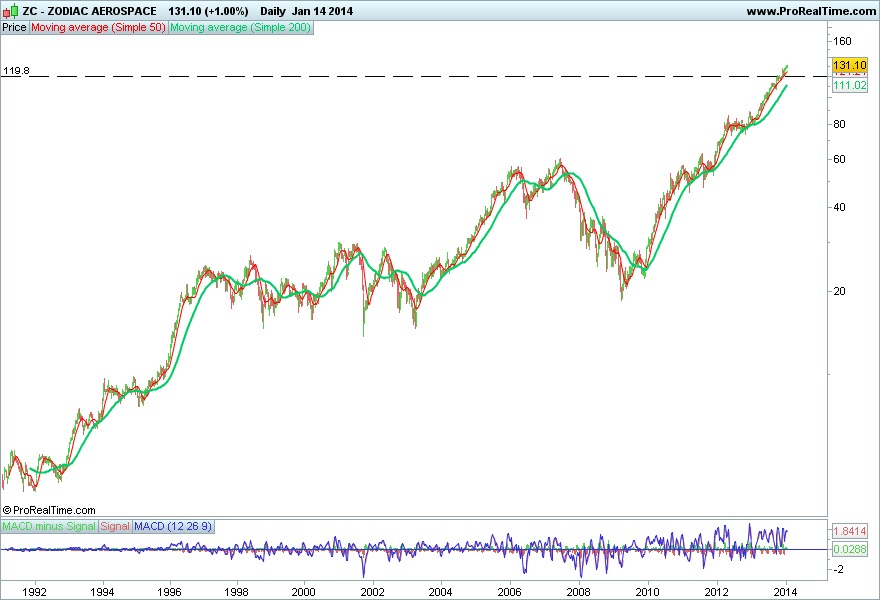Screen dimensions: 880x600
Task: Click the 1992 year label on time axis
Action: [x=34, y=592]
